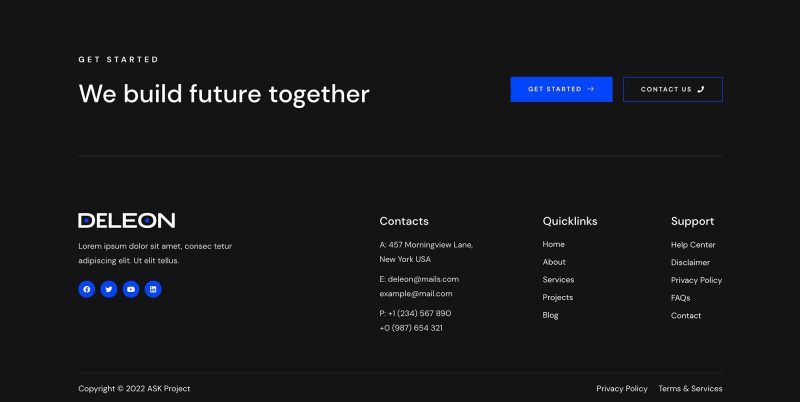This screenshot has height=402, width=800.
Task: Open the About quicklink
Action: coord(554,262)
